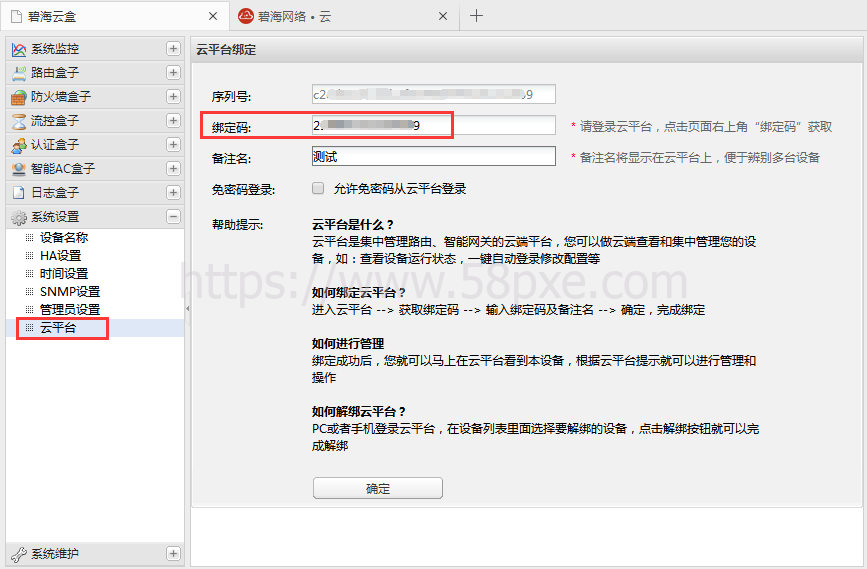Click grid icon beside 设备名称
867x569 pixels.
click(29, 238)
